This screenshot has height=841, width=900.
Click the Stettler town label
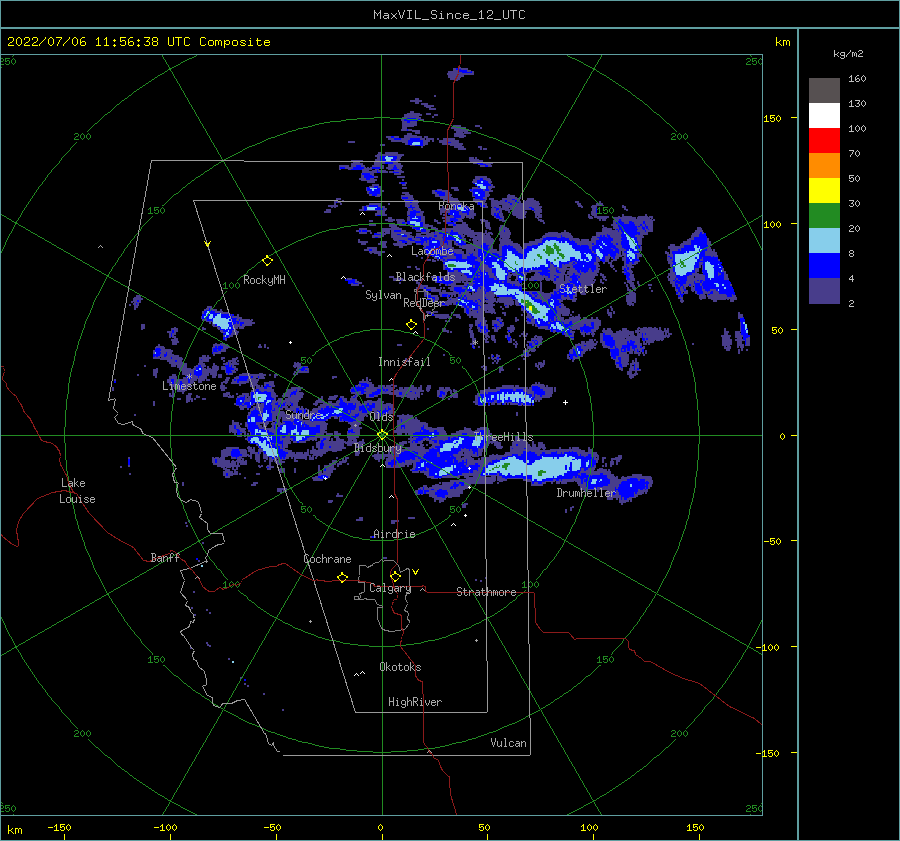[x=583, y=289]
